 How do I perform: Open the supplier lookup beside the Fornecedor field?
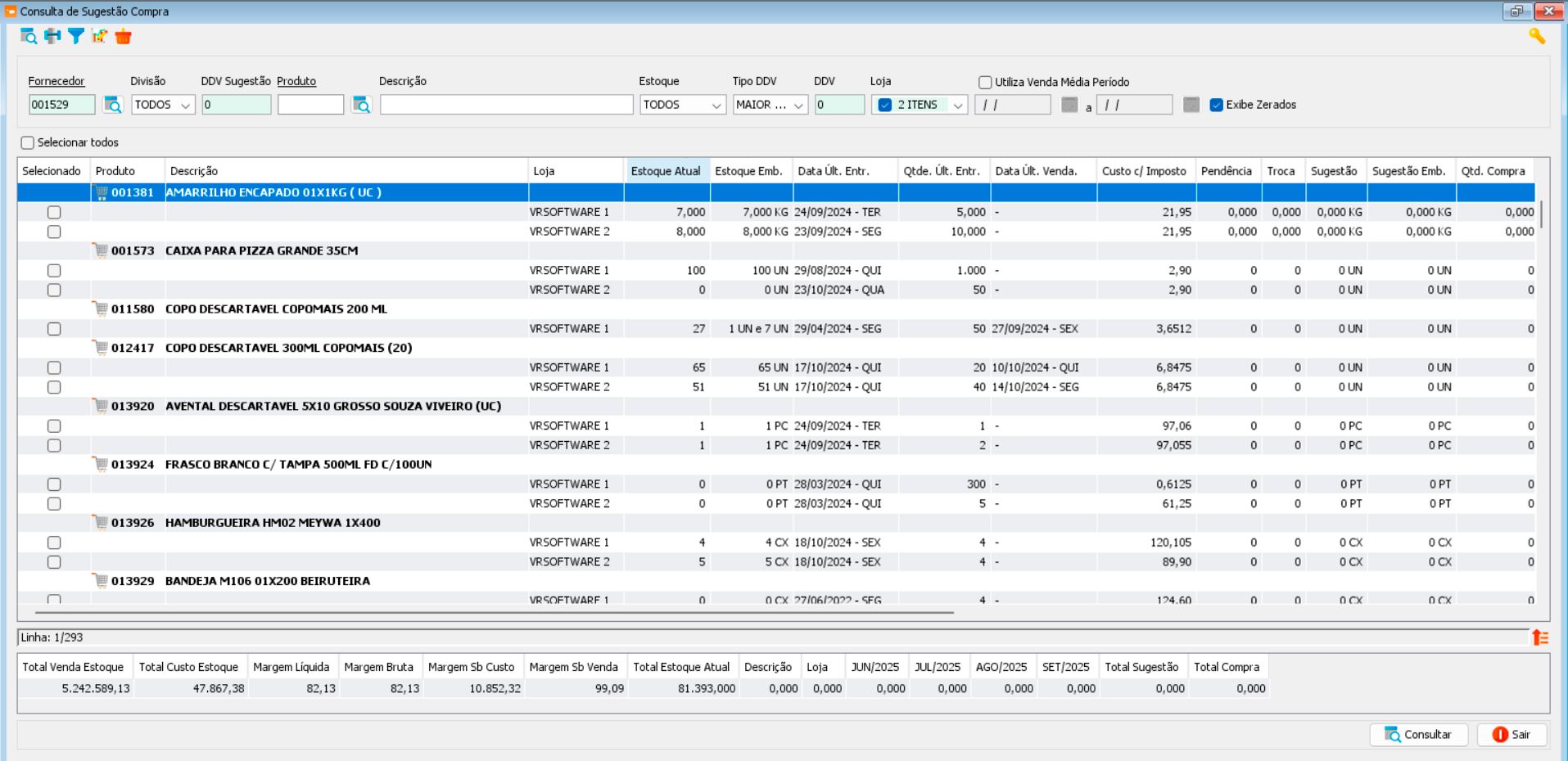pos(112,105)
